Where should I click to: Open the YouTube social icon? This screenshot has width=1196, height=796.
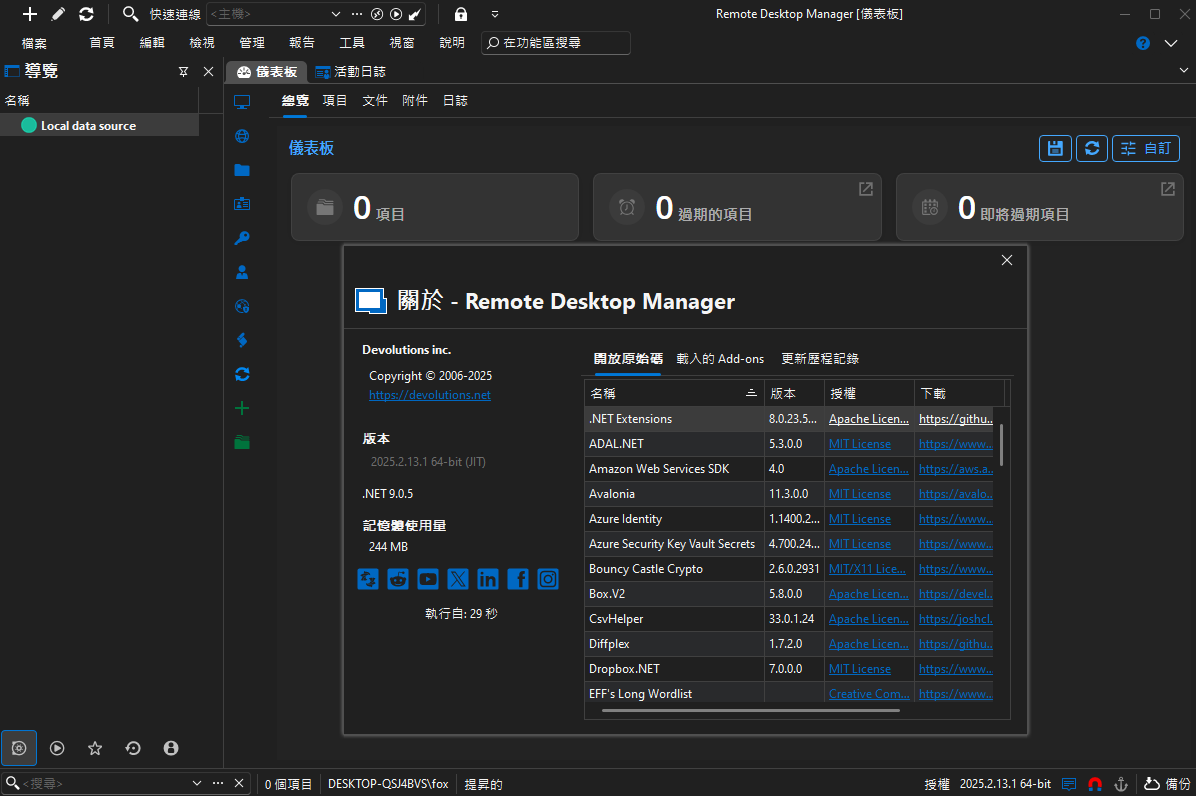click(428, 579)
